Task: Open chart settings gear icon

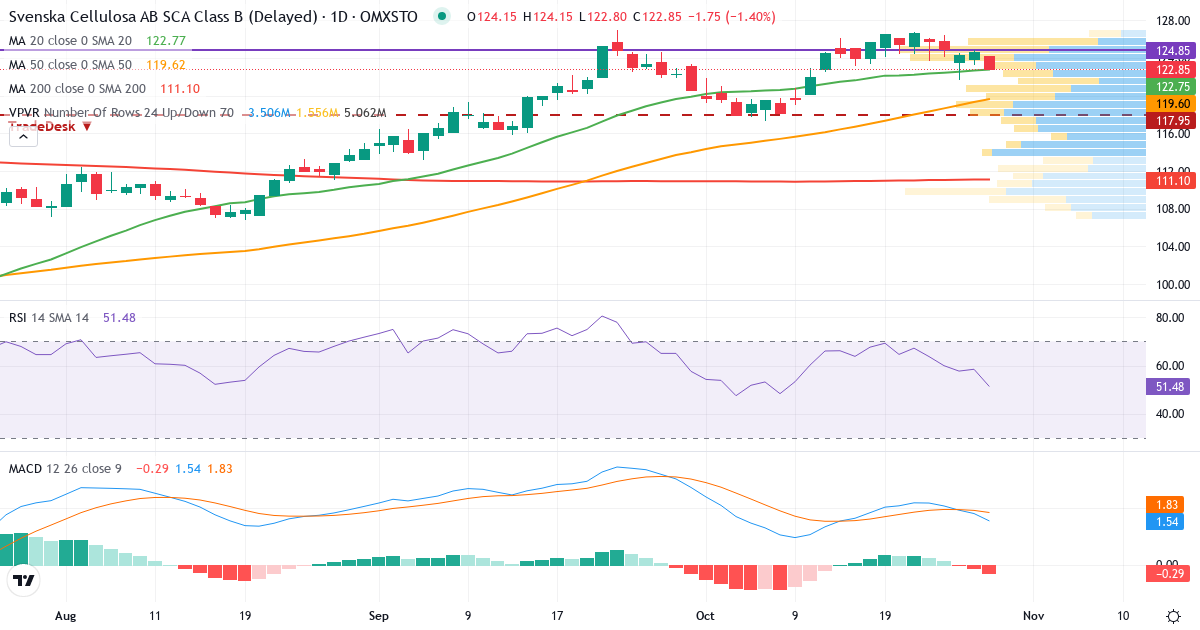Action: [x=1172, y=615]
